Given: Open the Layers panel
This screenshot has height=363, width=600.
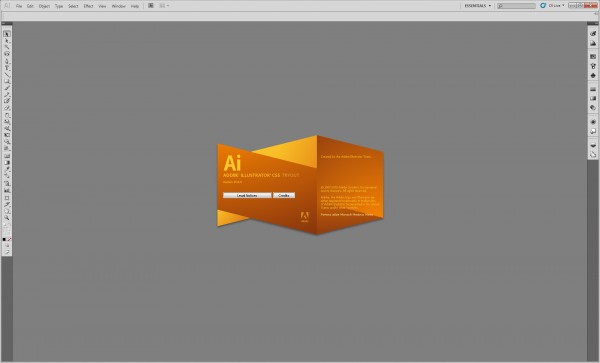Looking at the screenshot, I should [x=593, y=145].
